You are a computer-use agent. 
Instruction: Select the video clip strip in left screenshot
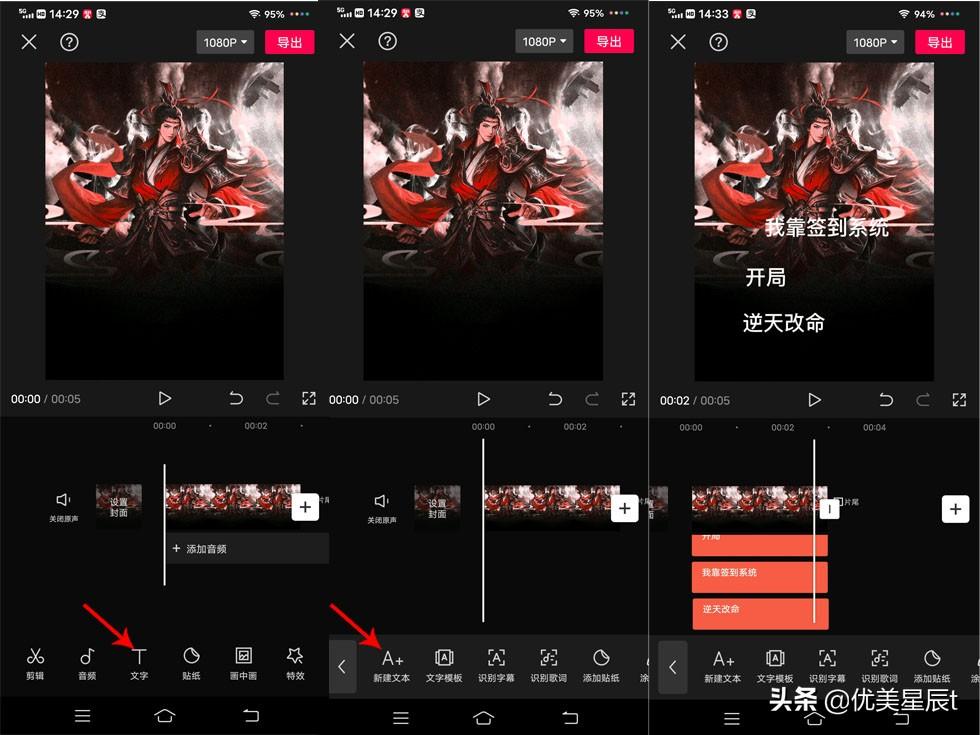coord(232,505)
